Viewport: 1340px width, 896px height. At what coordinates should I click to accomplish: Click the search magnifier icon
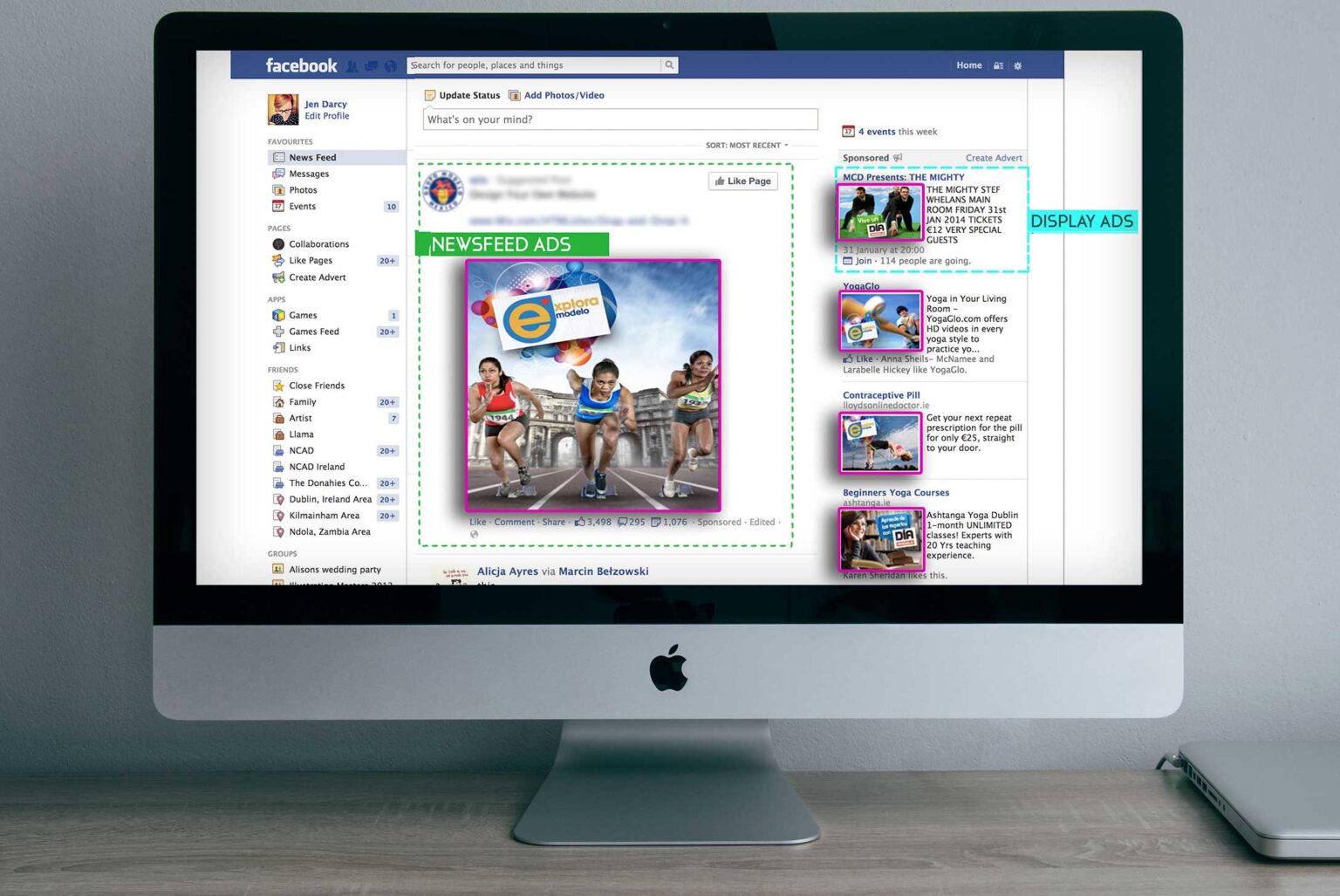(x=669, y=65)
